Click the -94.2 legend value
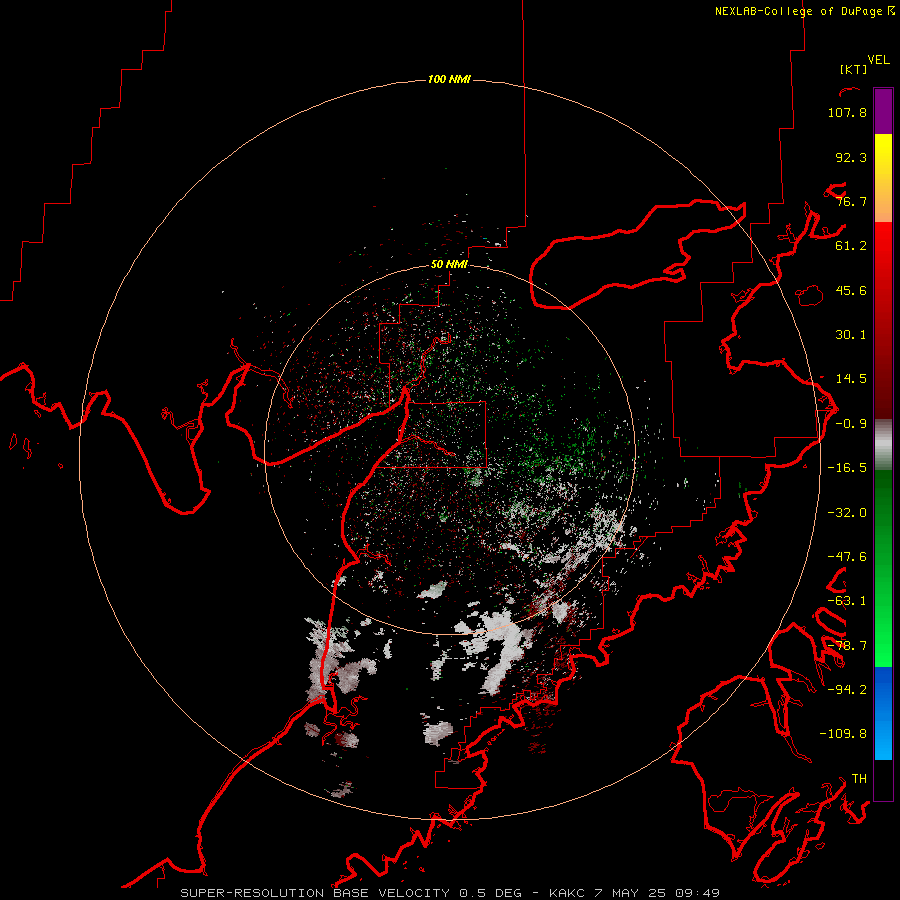This screenshot has width=900, height=900. (847, 689)
